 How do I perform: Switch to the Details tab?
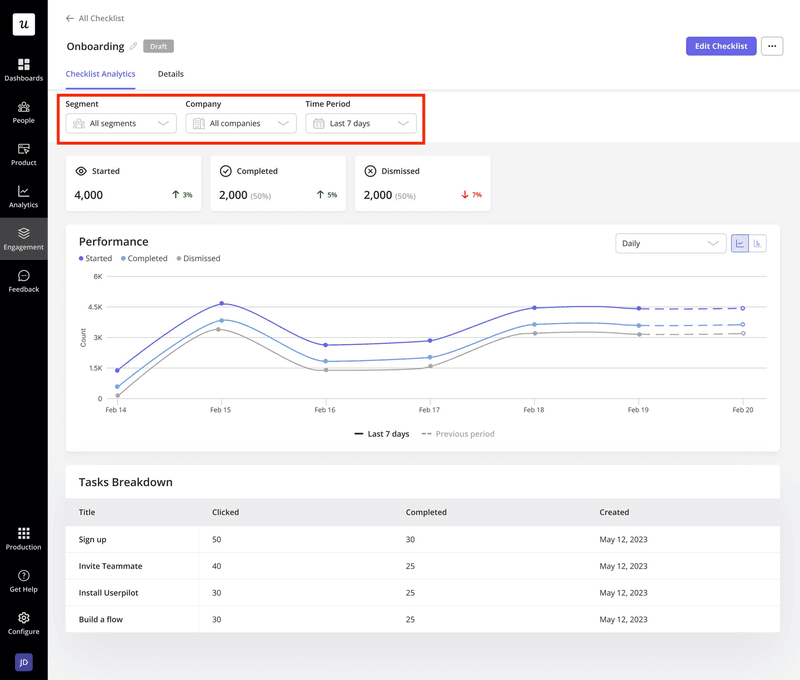click(x=170, y=74)
